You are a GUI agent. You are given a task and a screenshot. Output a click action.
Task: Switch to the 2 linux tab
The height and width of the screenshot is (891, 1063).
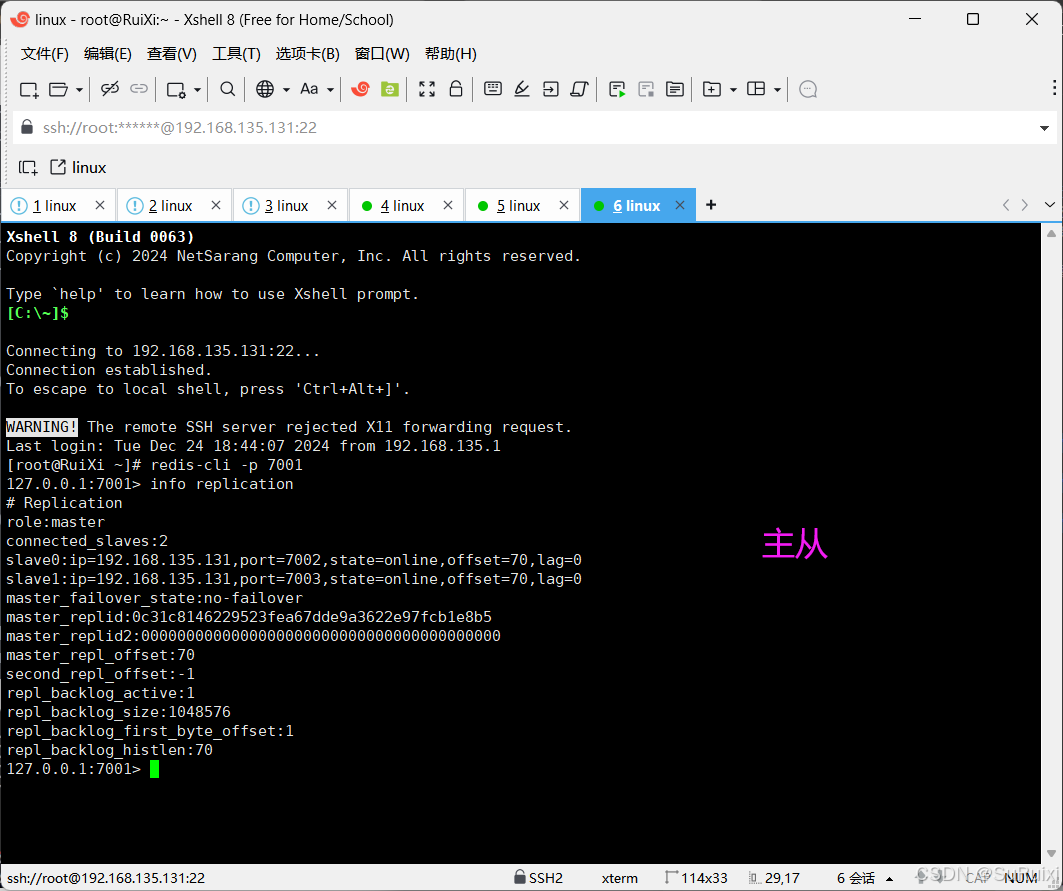point(170,205)
